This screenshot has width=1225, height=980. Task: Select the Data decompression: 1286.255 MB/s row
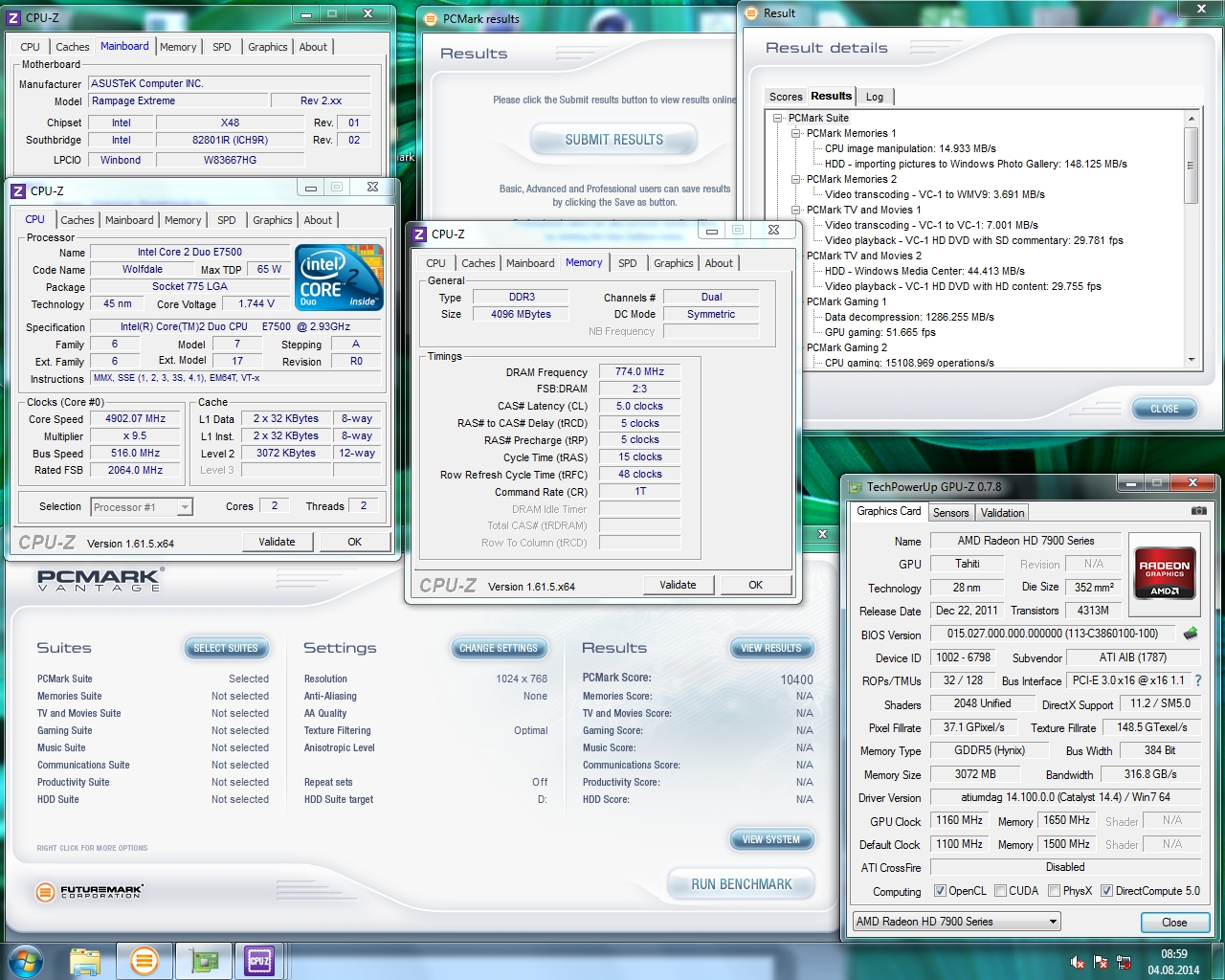(x=909, y=317)
